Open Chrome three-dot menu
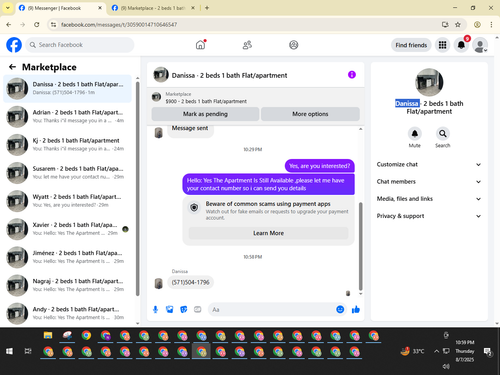This screenshot has width=500, height=375. point(491,24)
